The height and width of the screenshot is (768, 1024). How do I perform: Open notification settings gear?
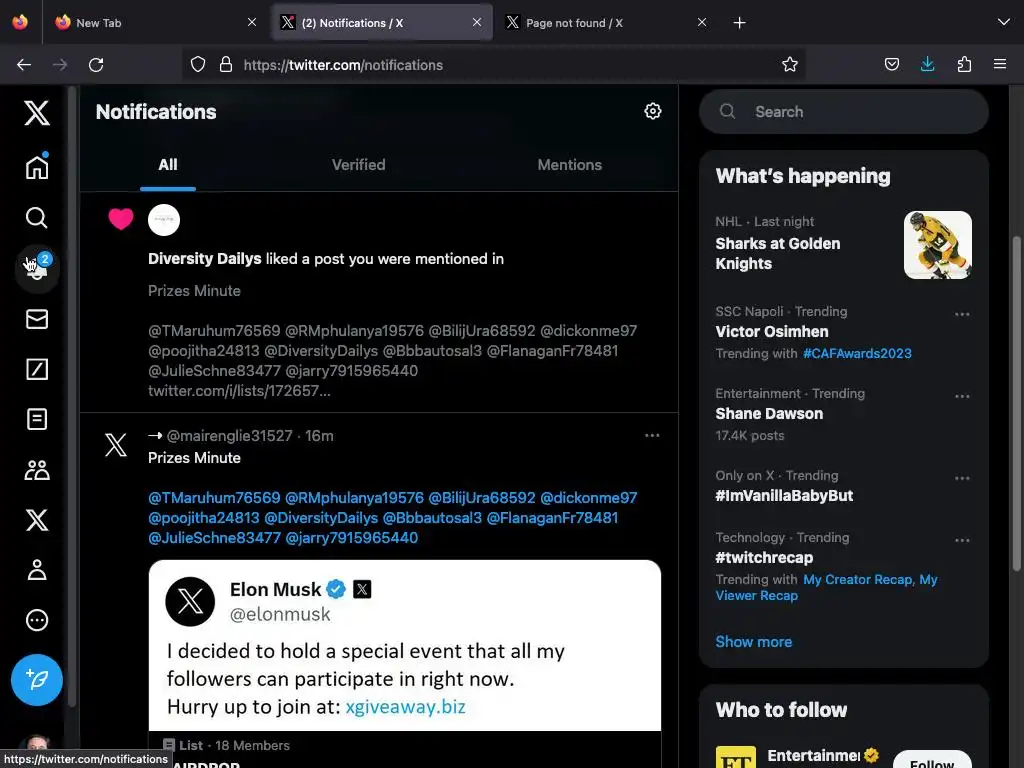[x=653, y=112]
